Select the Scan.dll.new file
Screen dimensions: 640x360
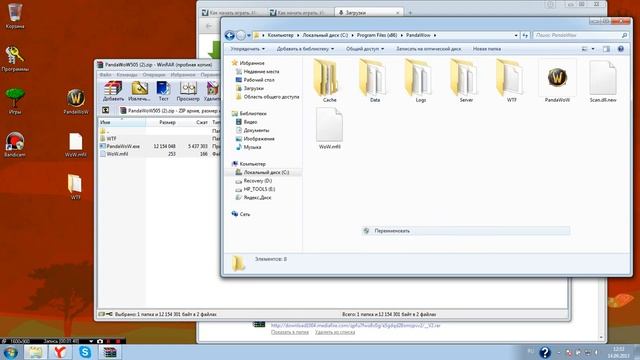click(x=603, y=81)
